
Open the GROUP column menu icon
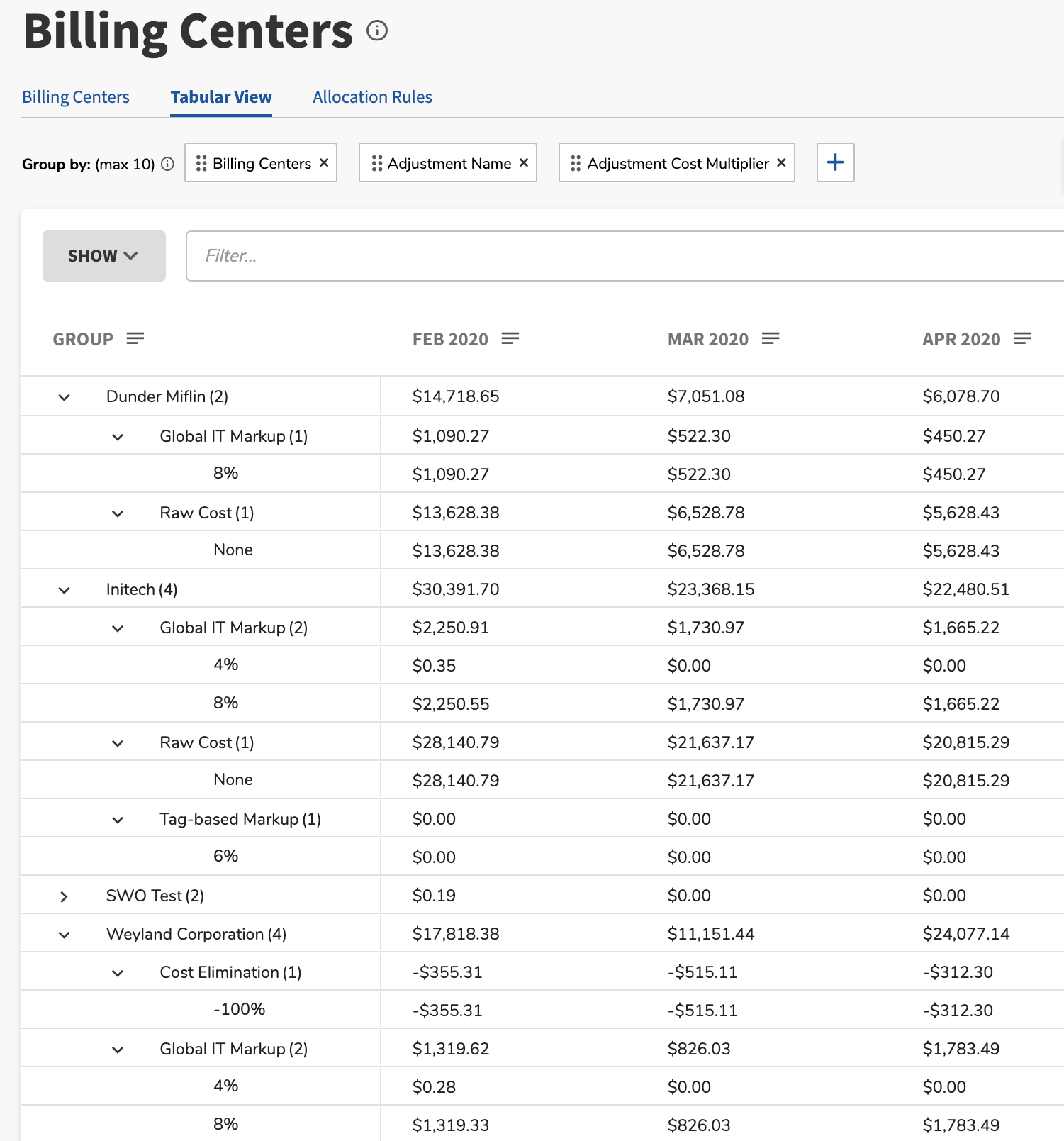[x=135, y=338]
